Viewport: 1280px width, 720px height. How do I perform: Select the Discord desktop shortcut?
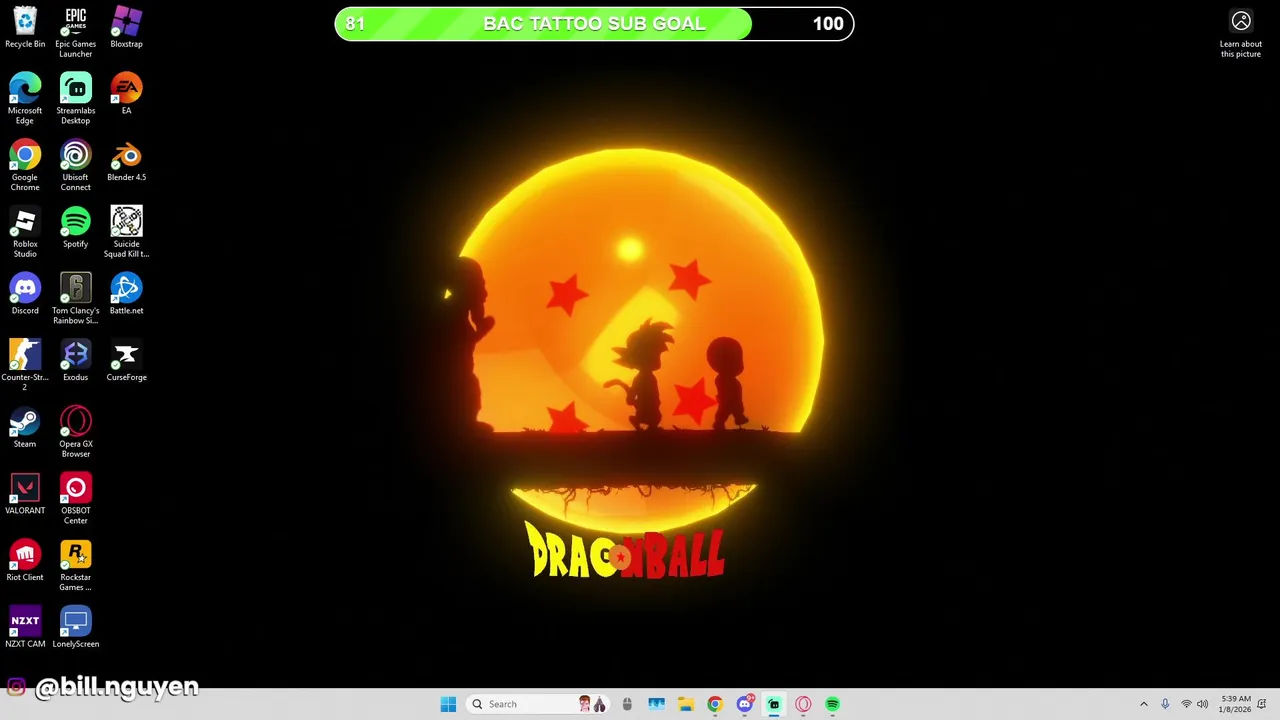(25, 294)
